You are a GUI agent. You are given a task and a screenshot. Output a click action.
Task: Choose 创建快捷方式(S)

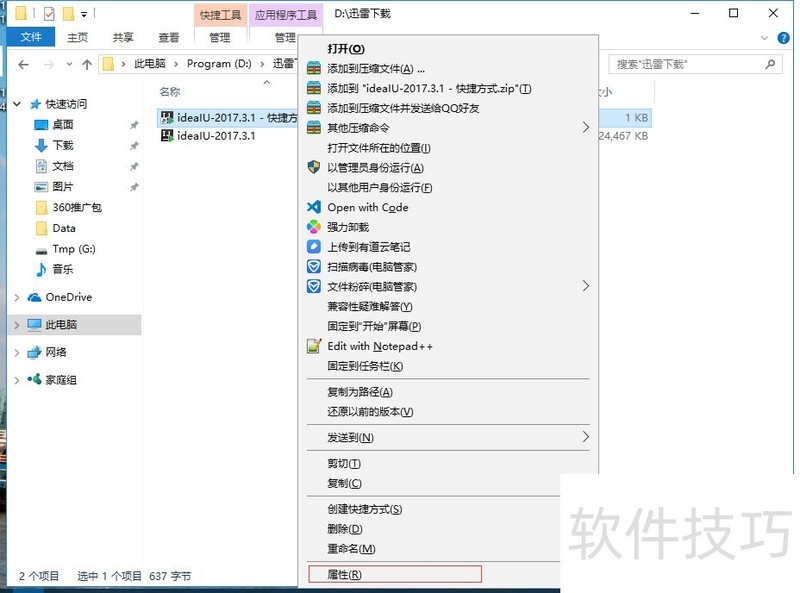coord(364,509)
